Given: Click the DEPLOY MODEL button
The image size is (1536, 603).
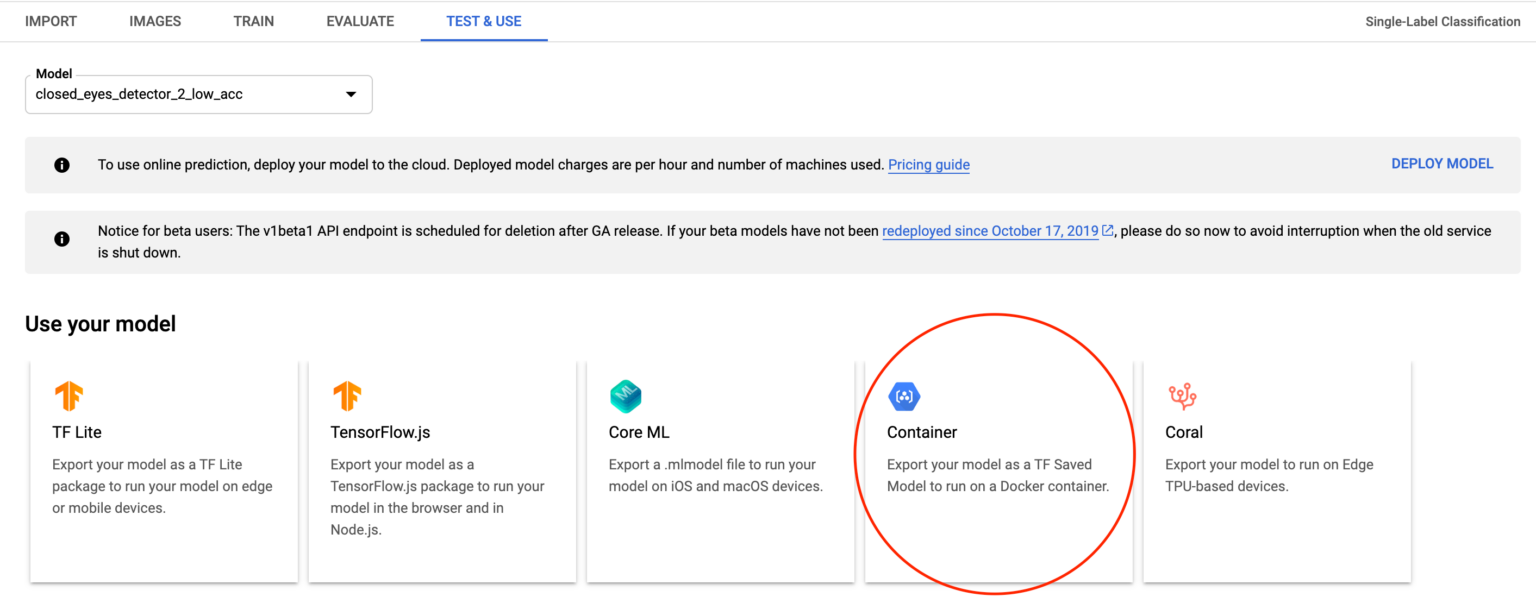Looking at the screenshot, I should [x=1442, y=163].
